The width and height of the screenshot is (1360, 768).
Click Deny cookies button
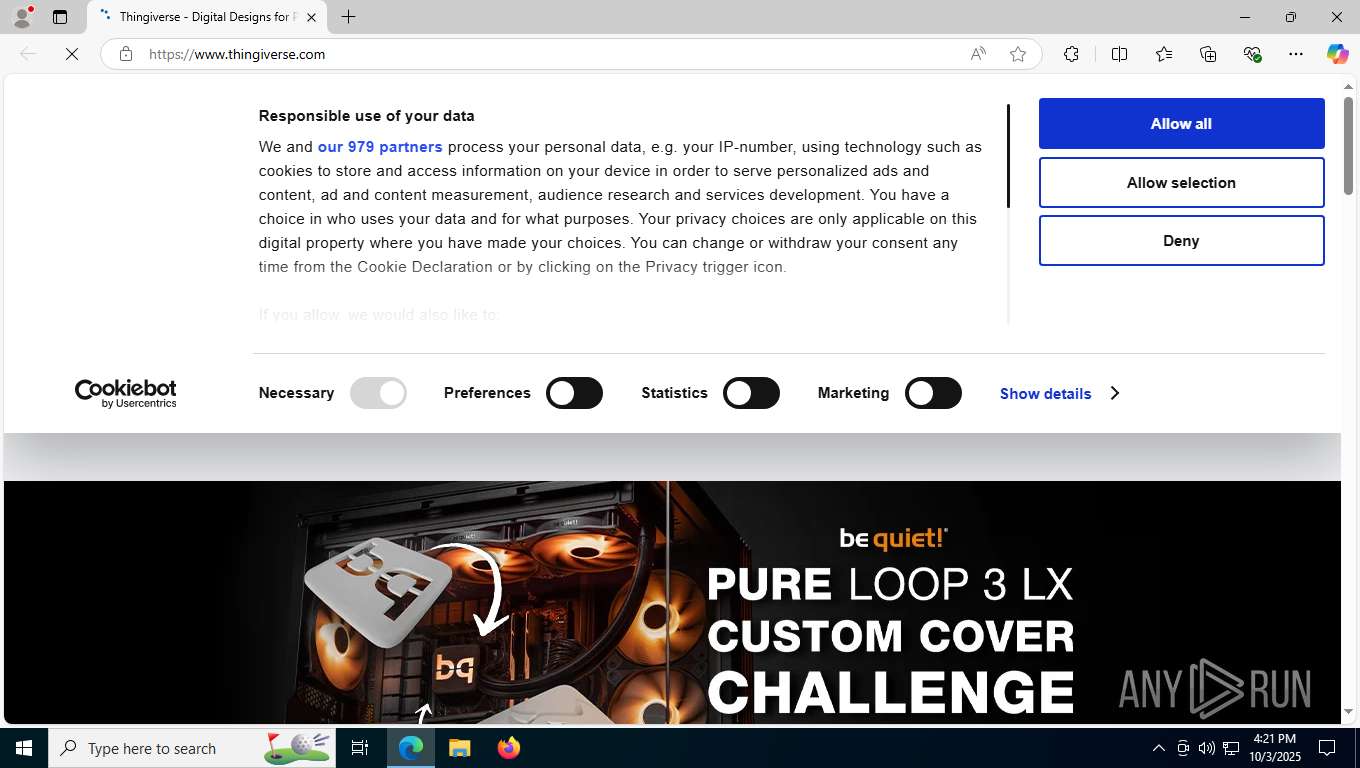(1181, 240)
